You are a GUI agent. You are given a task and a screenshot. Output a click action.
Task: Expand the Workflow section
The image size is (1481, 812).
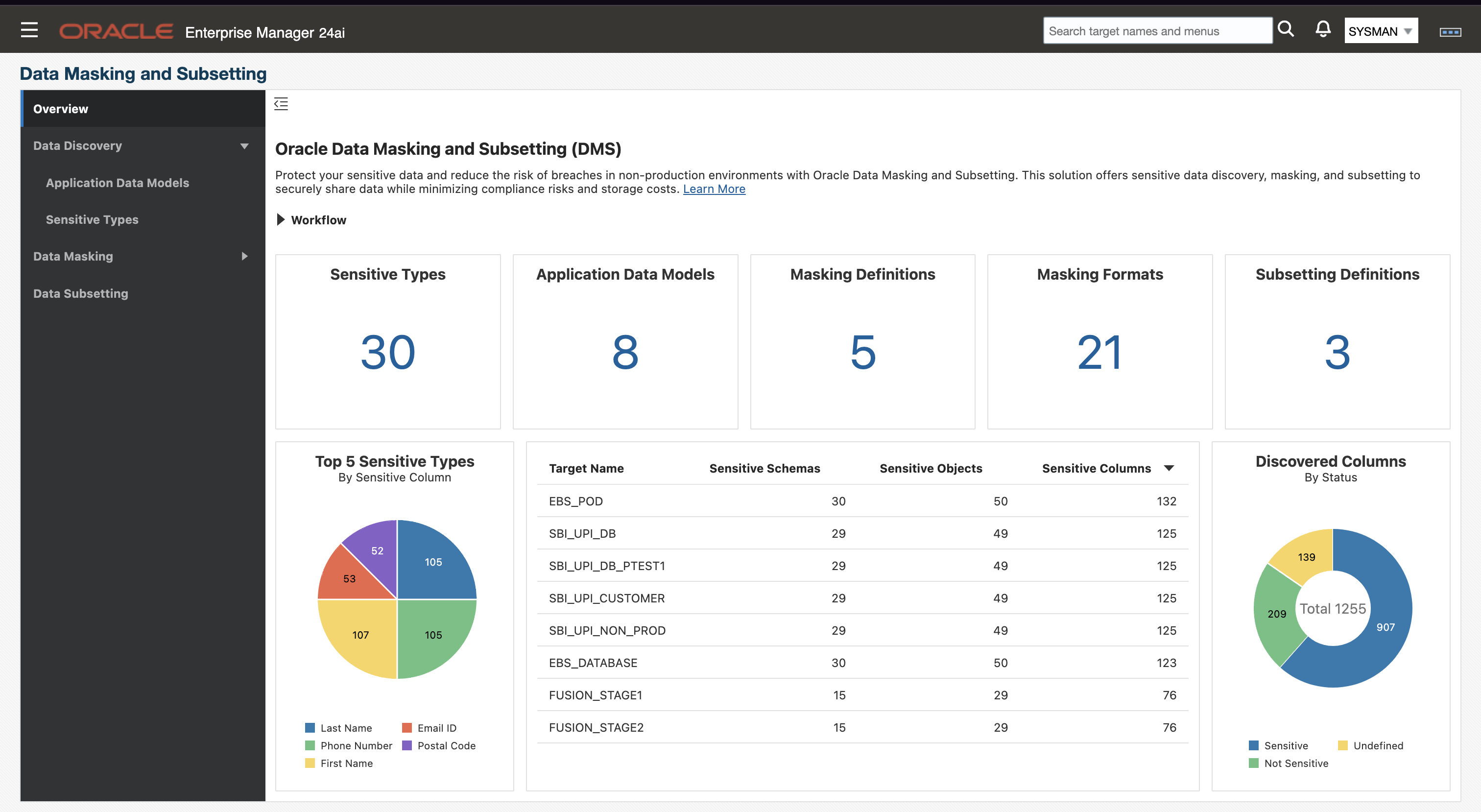281,220
